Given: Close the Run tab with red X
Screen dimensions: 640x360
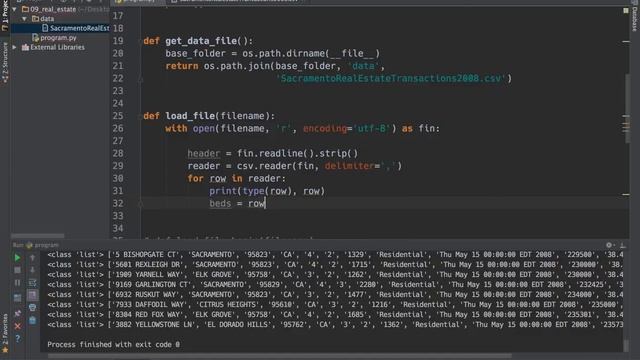Looking at the screenshot, I should point(17,326).
